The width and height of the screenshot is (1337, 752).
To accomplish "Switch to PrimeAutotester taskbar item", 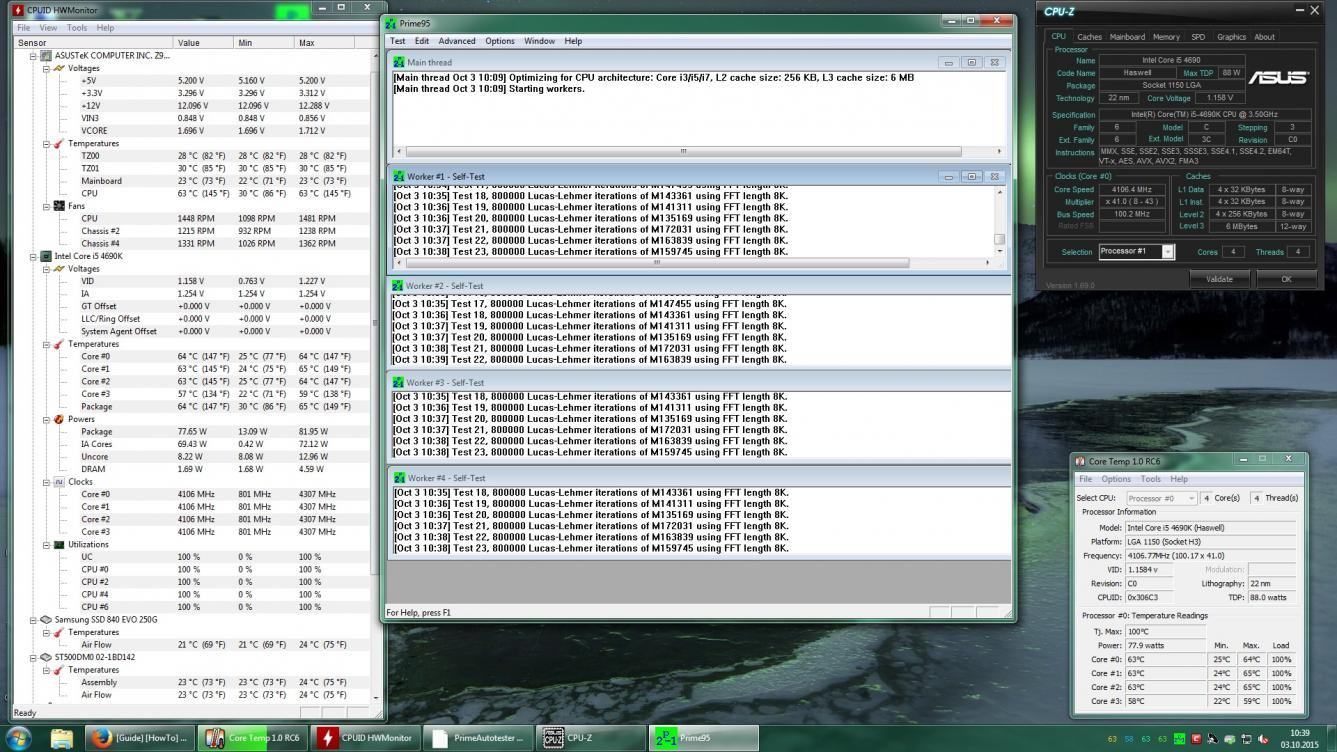I will [x=479, y=738].
